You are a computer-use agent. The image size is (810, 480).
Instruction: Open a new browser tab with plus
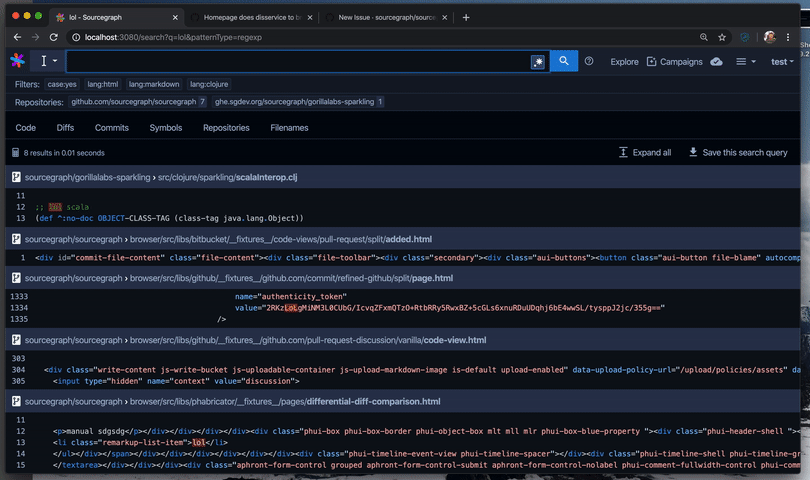tap(466, 17)
